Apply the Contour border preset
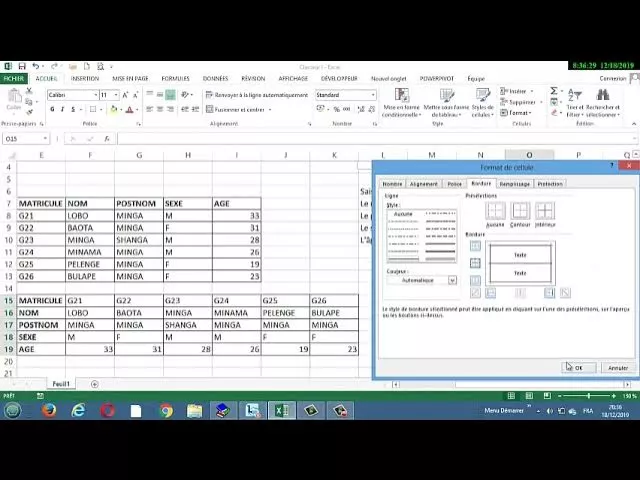The width and height of the screenshot is (640, 480). coord(520,211)
